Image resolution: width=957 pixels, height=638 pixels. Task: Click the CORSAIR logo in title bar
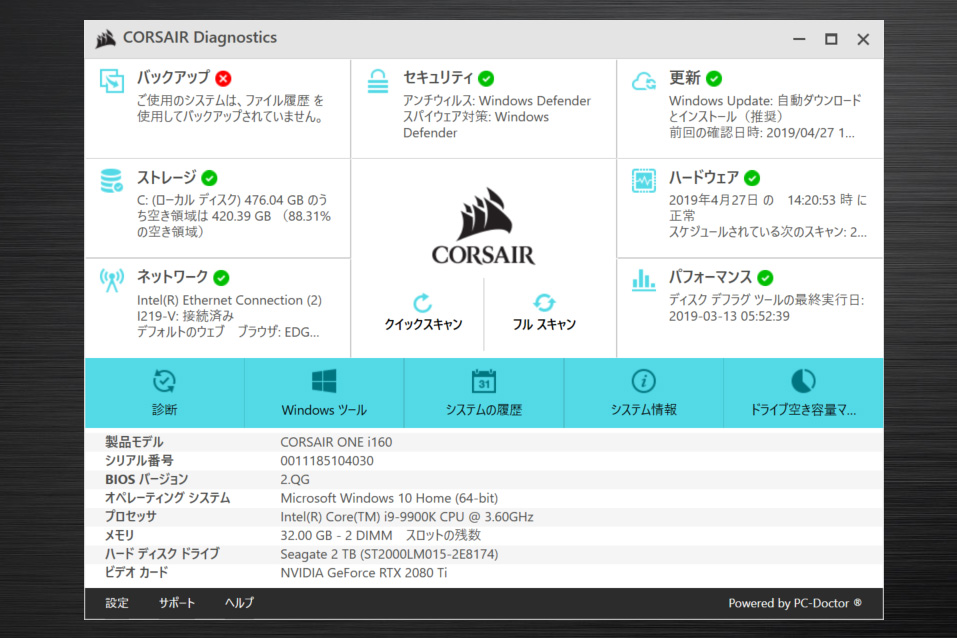tap(106, 38)
